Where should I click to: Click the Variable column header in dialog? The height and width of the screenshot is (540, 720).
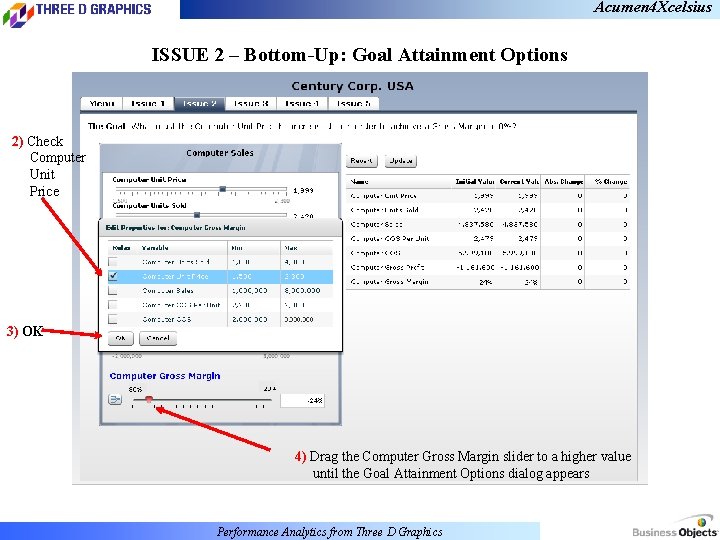(x=155, y=248)
